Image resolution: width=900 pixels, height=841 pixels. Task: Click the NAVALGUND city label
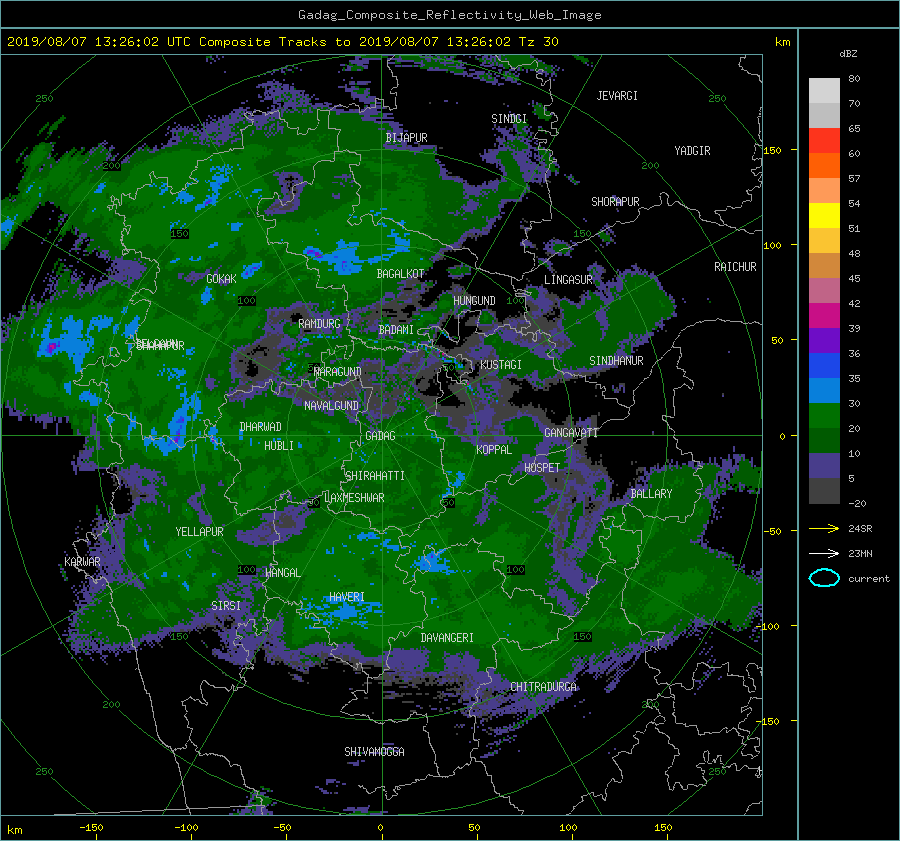point(331,406)
